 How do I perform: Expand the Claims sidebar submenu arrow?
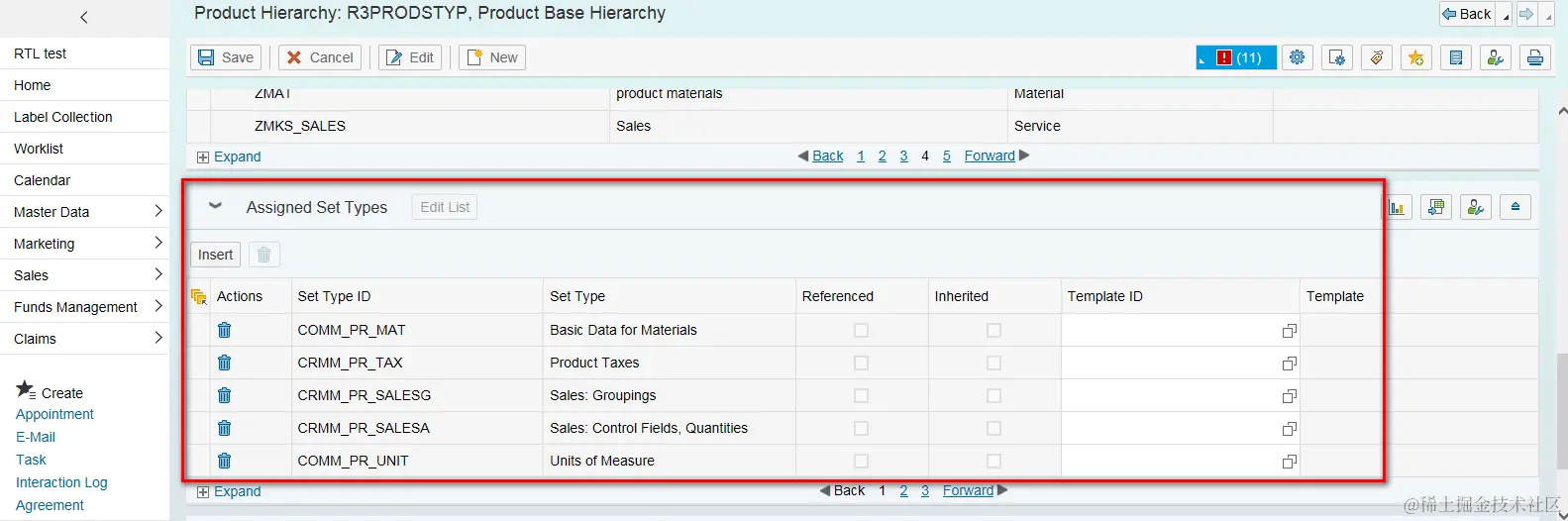point(158,338)
